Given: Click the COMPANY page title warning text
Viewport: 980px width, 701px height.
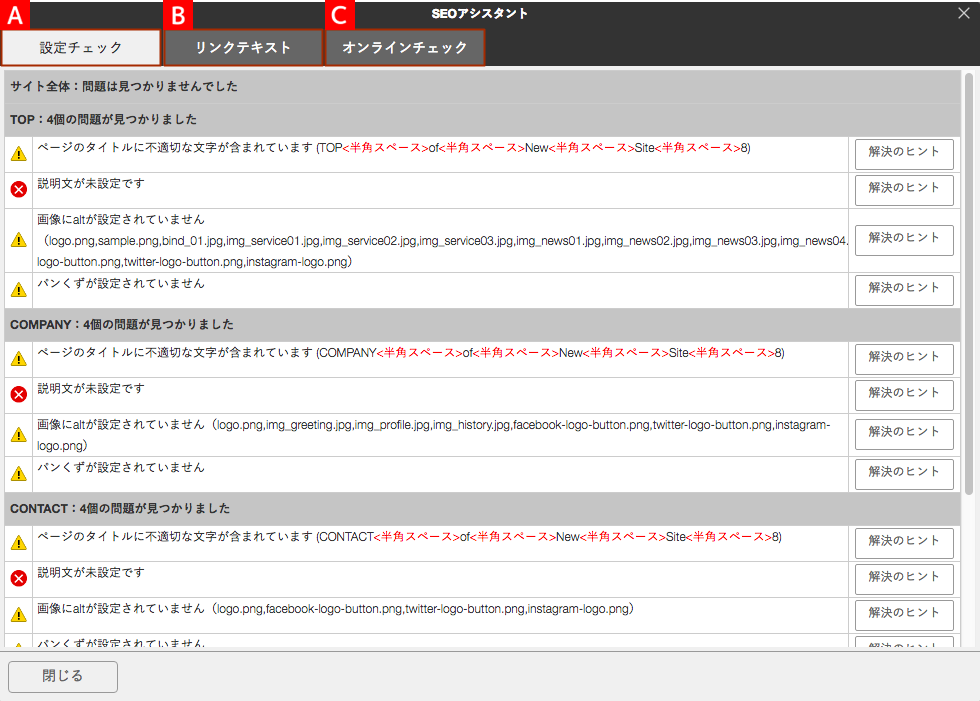Looking at the screenshot, I should click(411, 353).
